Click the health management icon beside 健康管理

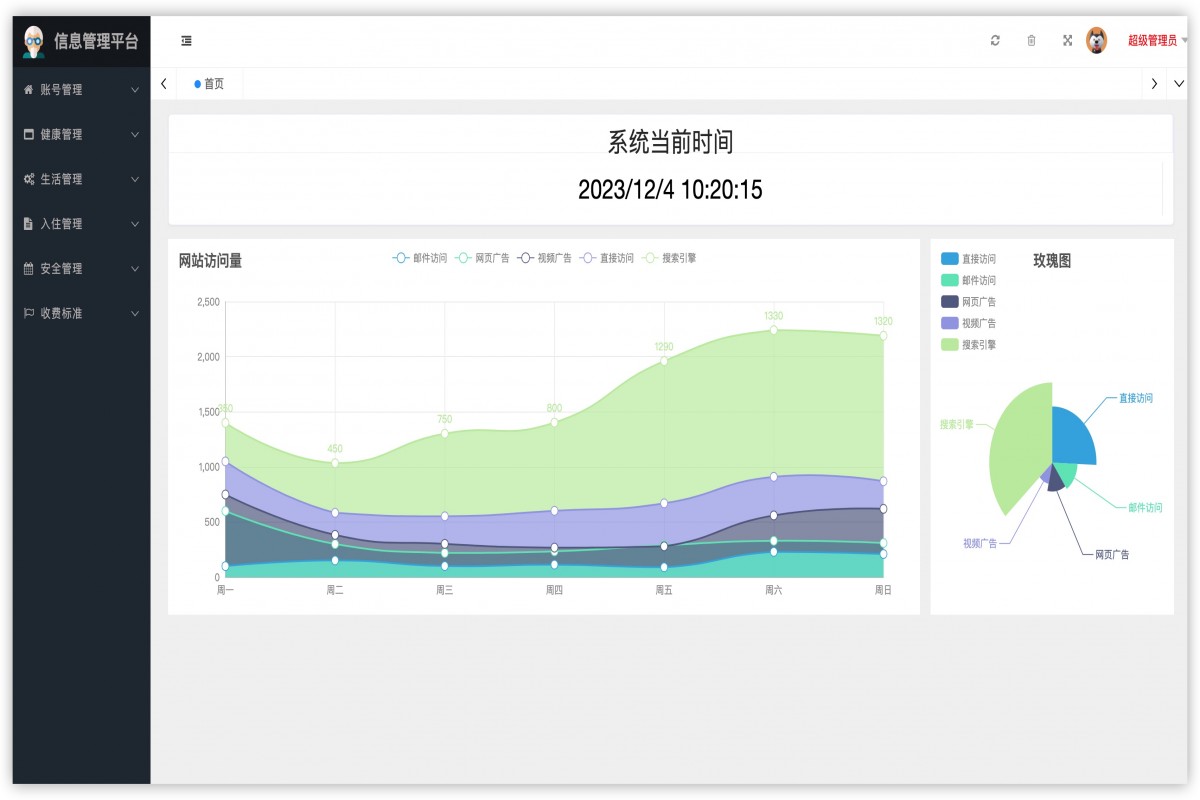pyautogui.click(x=30, y=134)
